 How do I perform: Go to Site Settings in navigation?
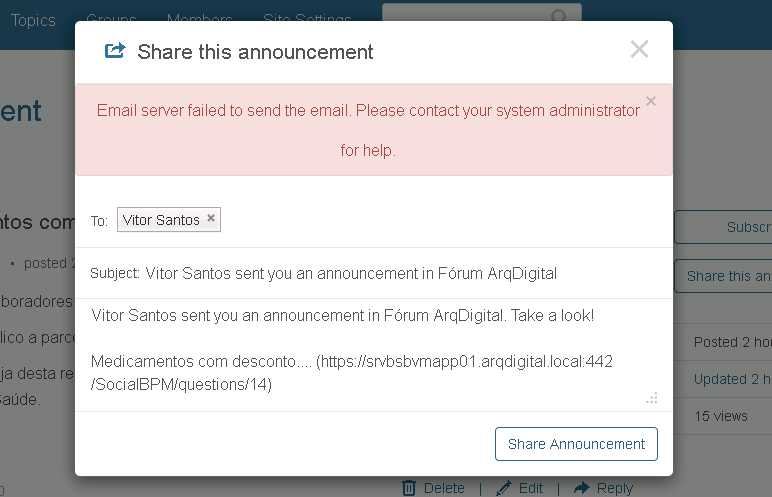point(307,20)
